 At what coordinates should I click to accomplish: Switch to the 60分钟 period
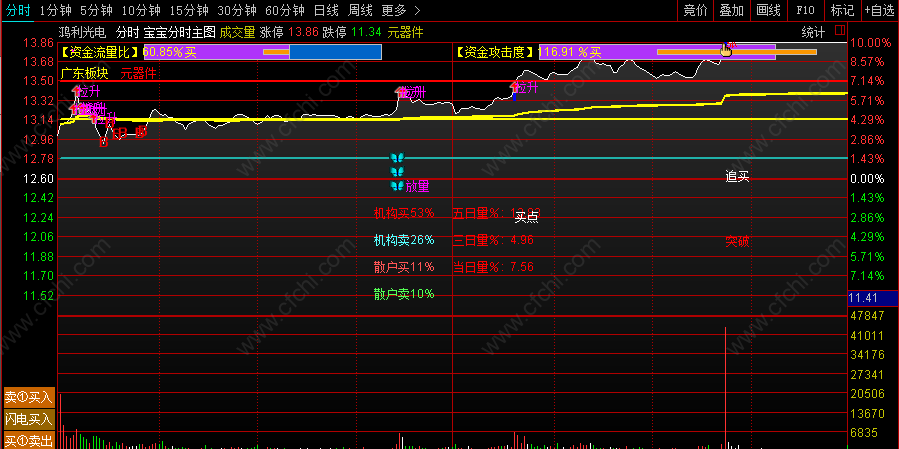(x=286, y=10)
